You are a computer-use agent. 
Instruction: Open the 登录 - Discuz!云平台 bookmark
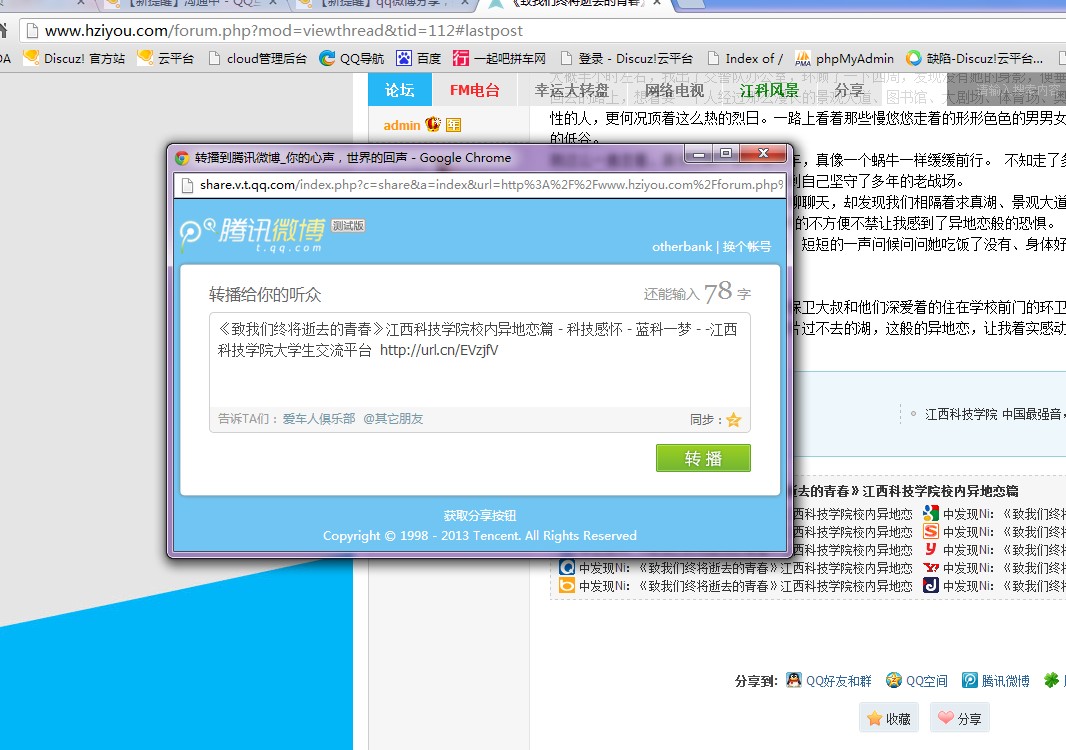click(626, 58)
